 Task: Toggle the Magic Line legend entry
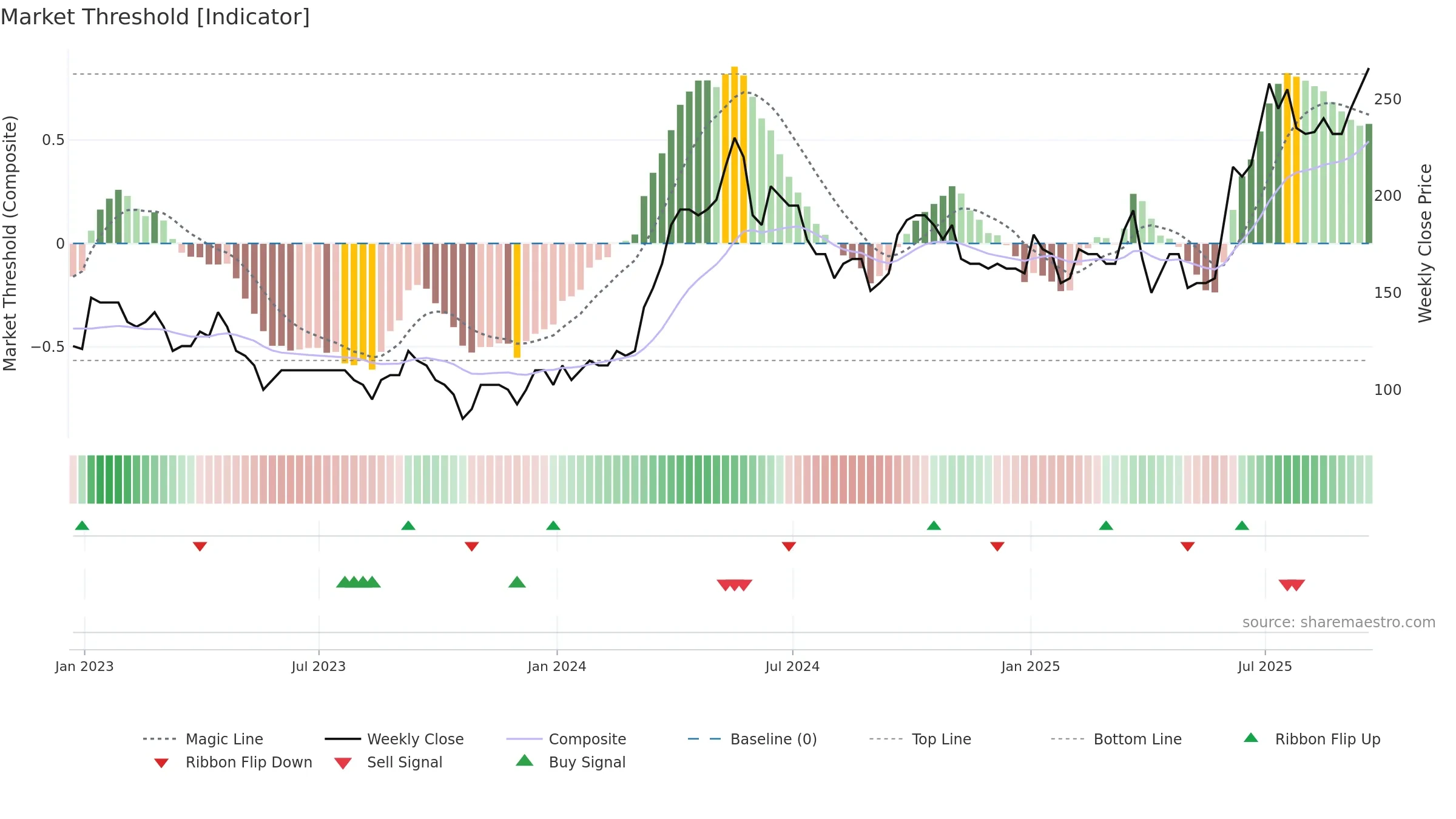coord(203,739)
